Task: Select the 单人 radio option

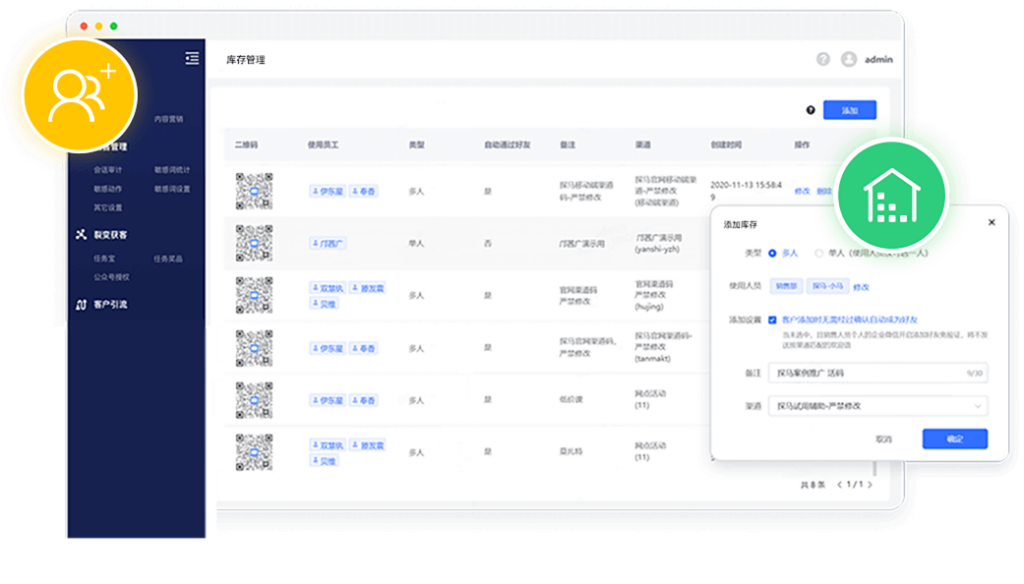Action: point(819,253)
